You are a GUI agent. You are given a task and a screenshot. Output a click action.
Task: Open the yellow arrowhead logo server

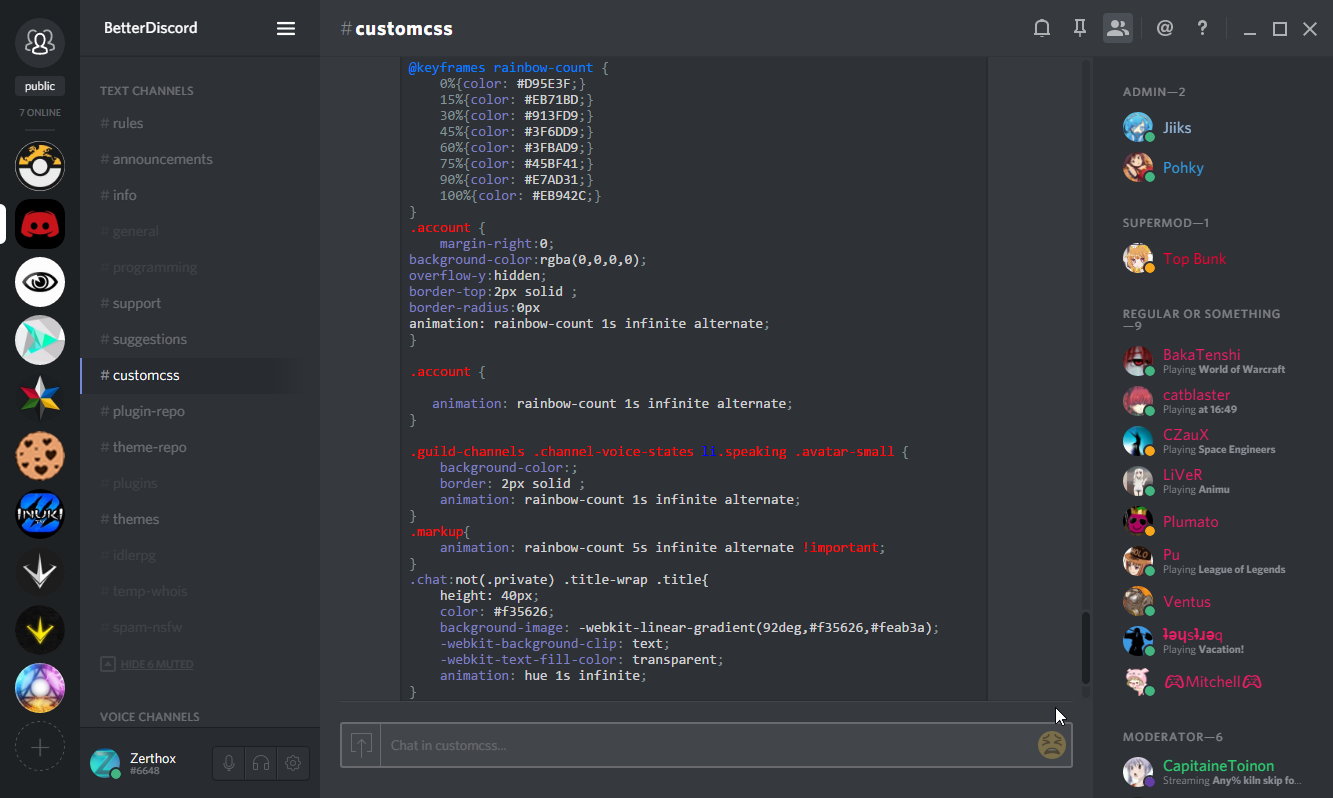[40, 630]
